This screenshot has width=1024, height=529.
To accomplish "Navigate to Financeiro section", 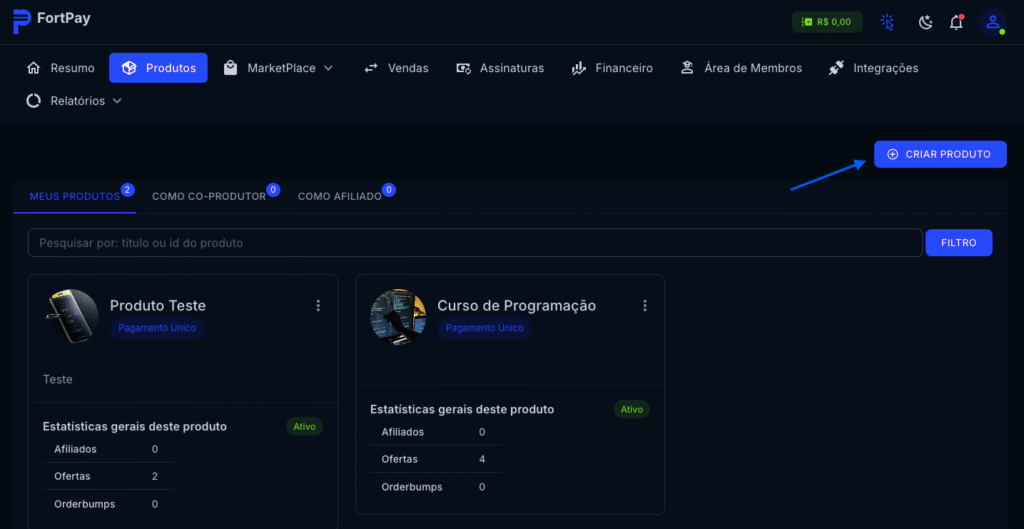I will (612, 68).
